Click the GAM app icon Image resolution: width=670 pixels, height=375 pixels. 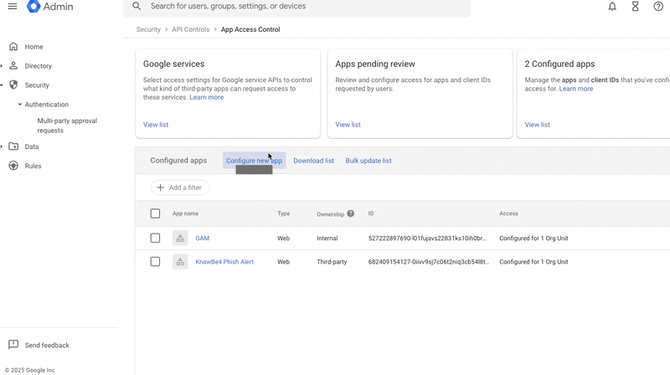[180, 238]
